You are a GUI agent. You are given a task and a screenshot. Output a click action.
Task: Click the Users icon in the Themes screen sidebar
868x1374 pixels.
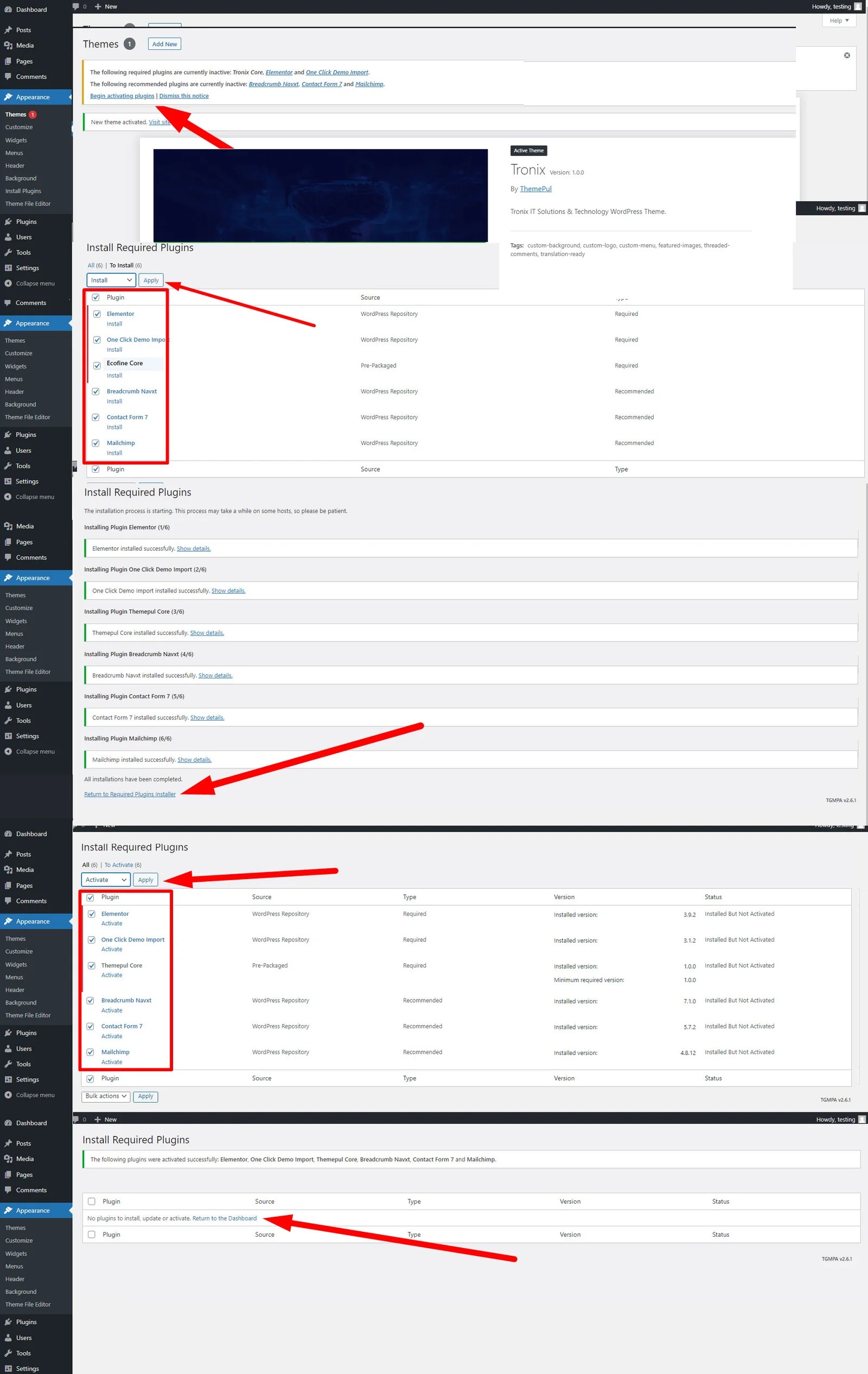point(8,237)
